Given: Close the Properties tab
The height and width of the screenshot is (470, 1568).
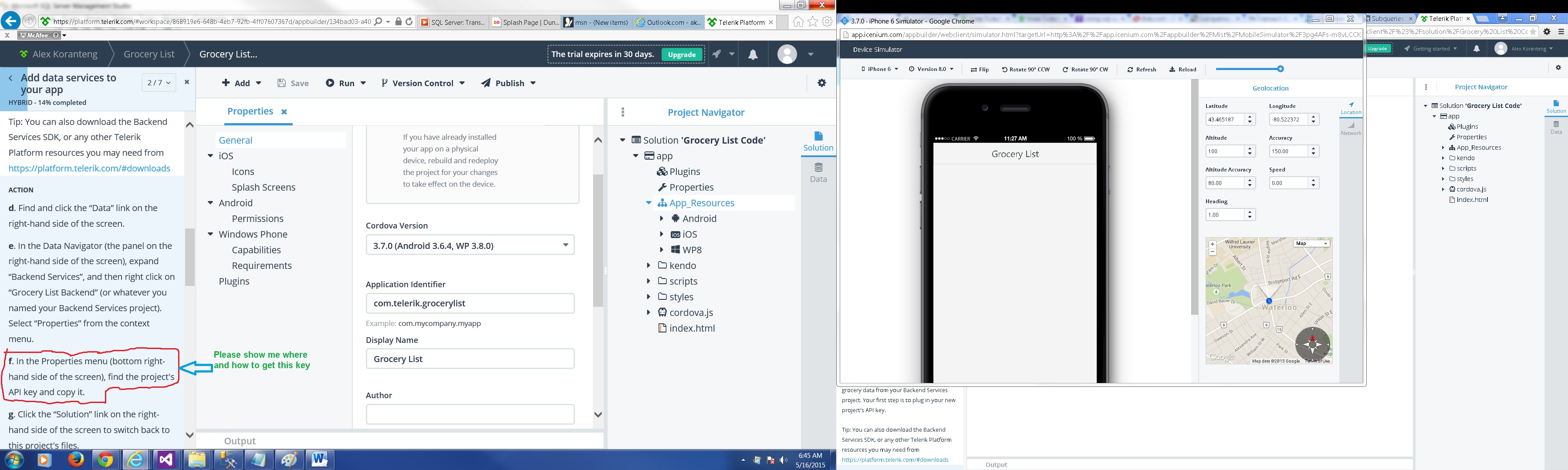Looking at the screenshot, I should pos(284,112).
